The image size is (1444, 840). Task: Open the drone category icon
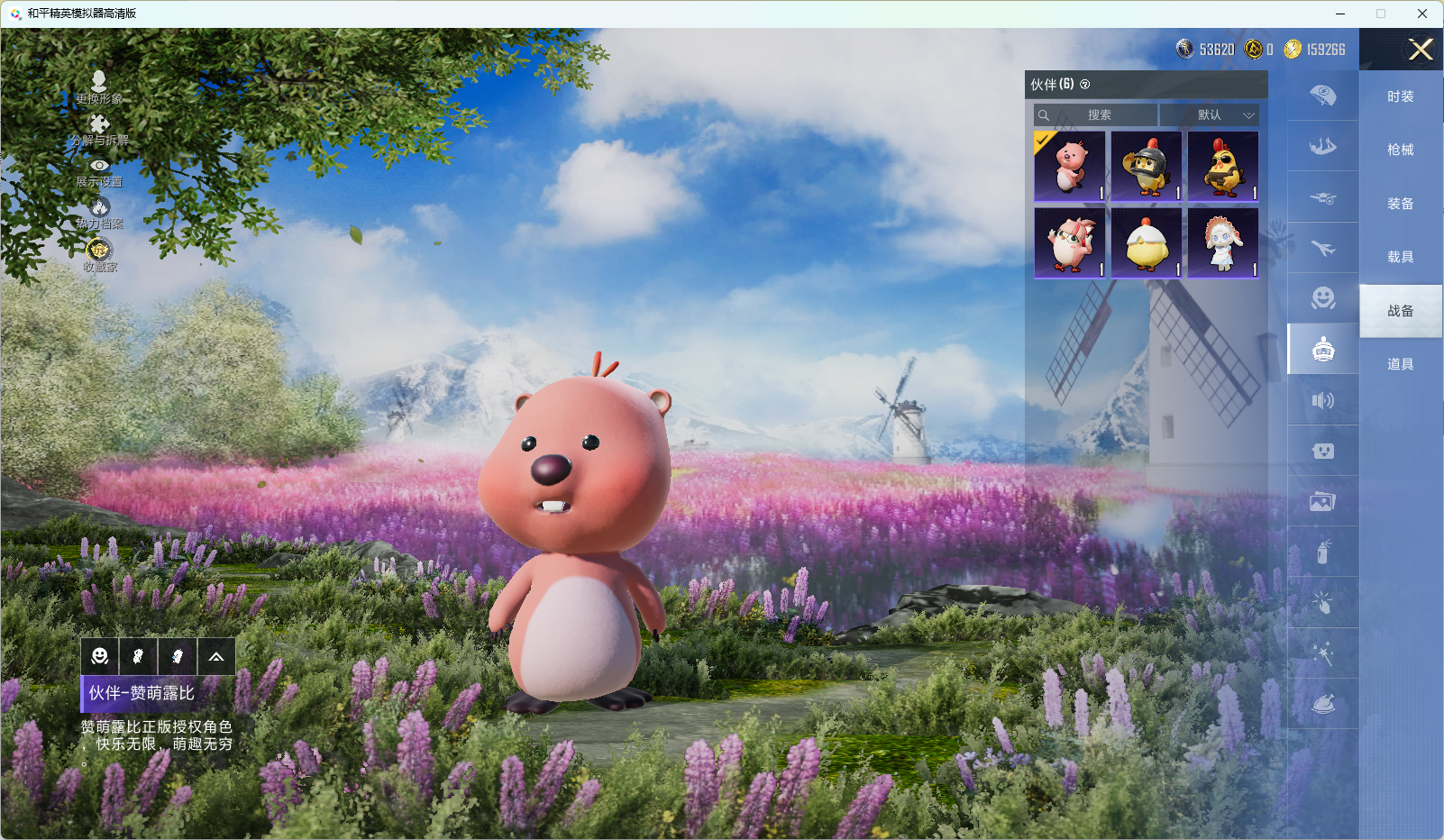point(1322,197)
